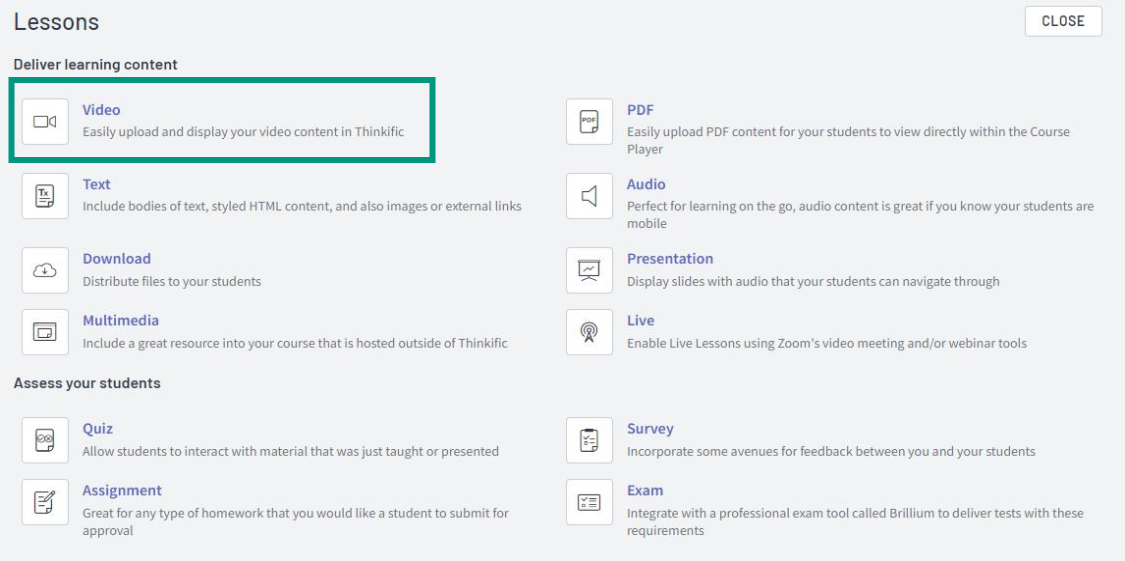Open the Quiz title link
1125x561 pixels.
(98, 428)
